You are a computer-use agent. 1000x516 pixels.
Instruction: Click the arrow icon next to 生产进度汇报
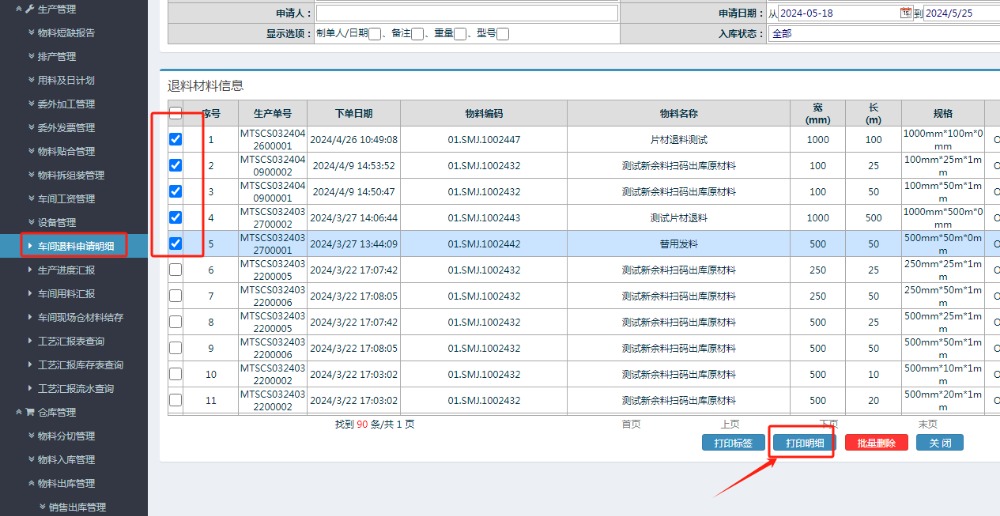30,270
